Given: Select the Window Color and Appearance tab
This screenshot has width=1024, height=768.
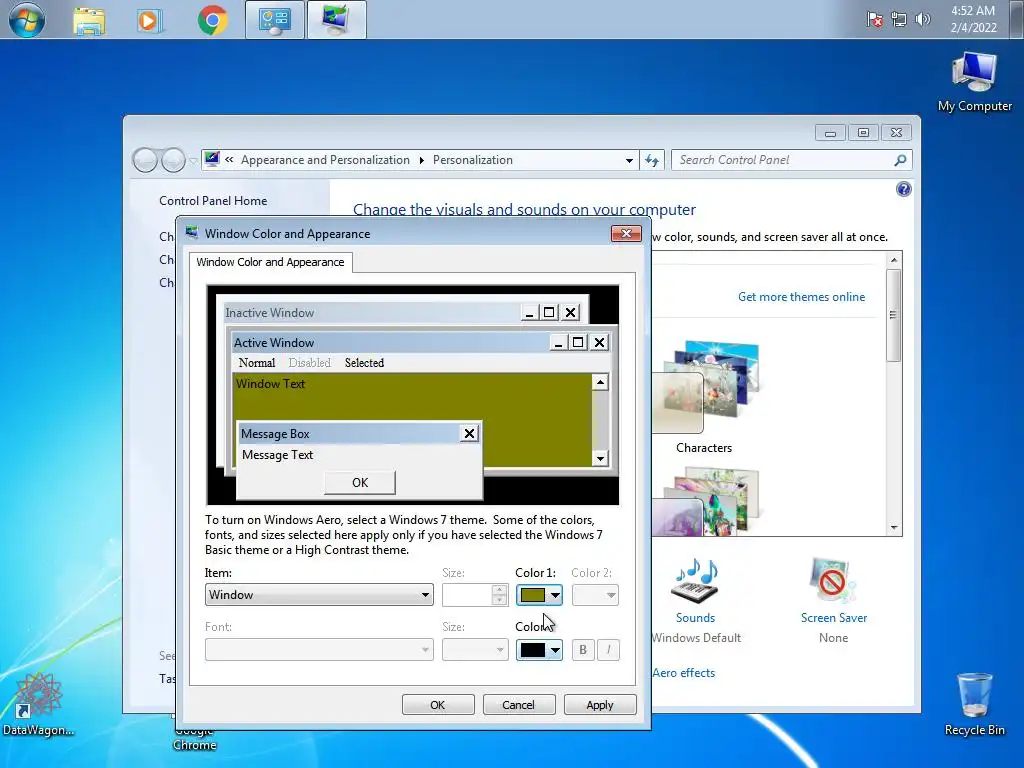Looking at the screenshot, I should 270,262.
